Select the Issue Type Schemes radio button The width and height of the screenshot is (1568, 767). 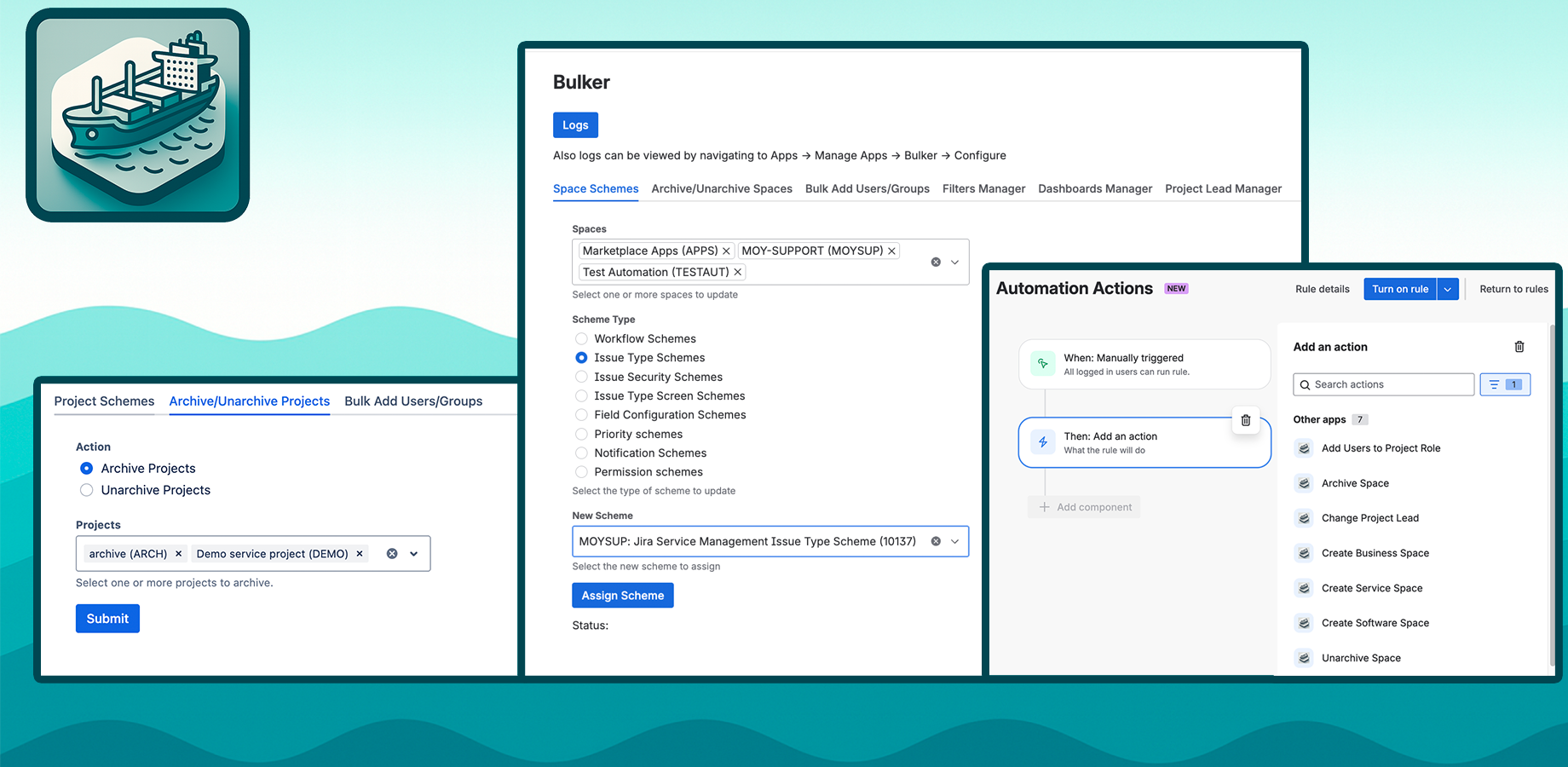click(580, 357)
